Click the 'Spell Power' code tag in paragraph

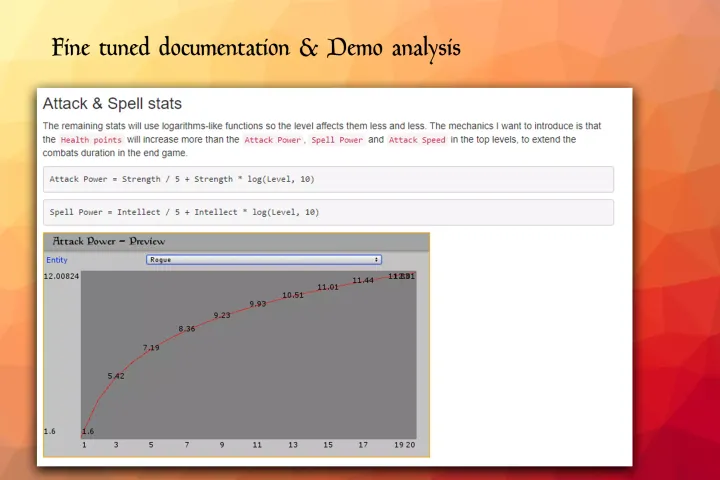coord(337,140)
